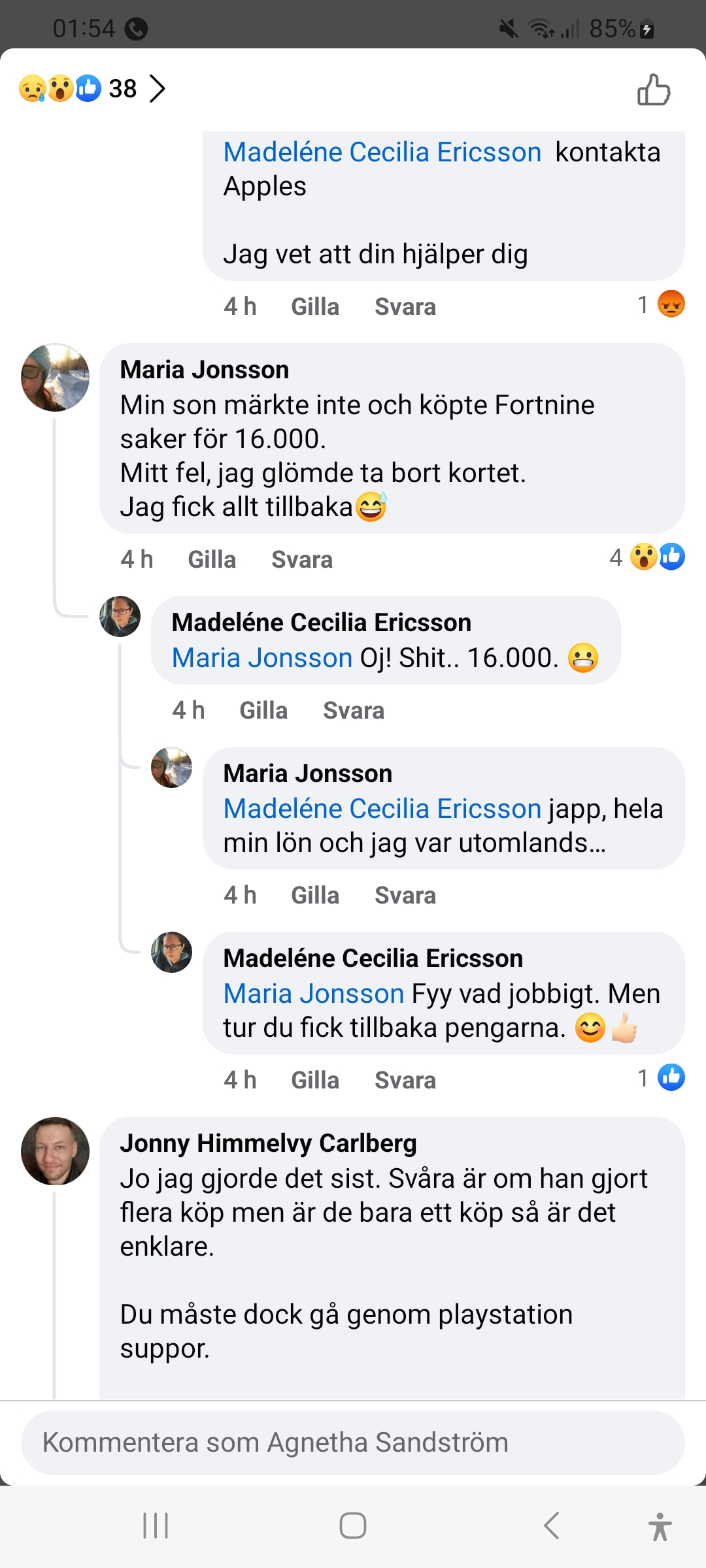
Task: Tap the Android back navigation arrow
Action: click(551, 1526)
